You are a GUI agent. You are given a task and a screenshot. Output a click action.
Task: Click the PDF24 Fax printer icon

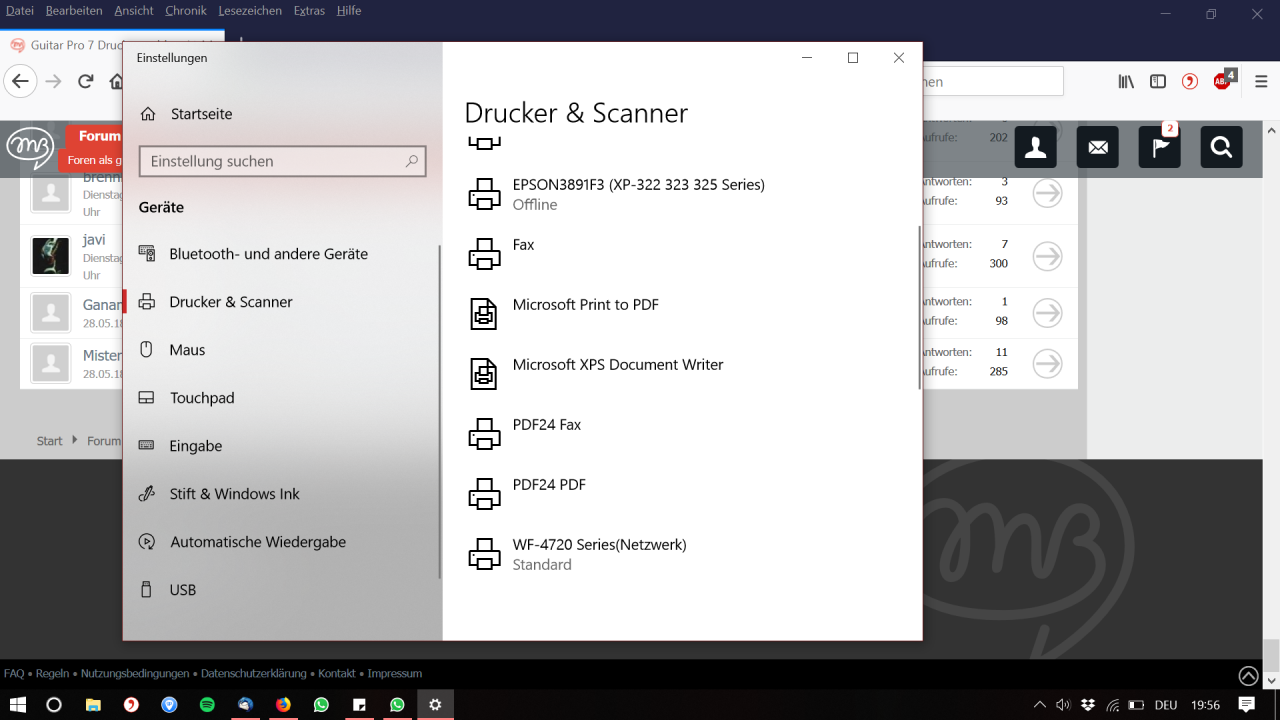pyautogui.click(x=484, y=434)
